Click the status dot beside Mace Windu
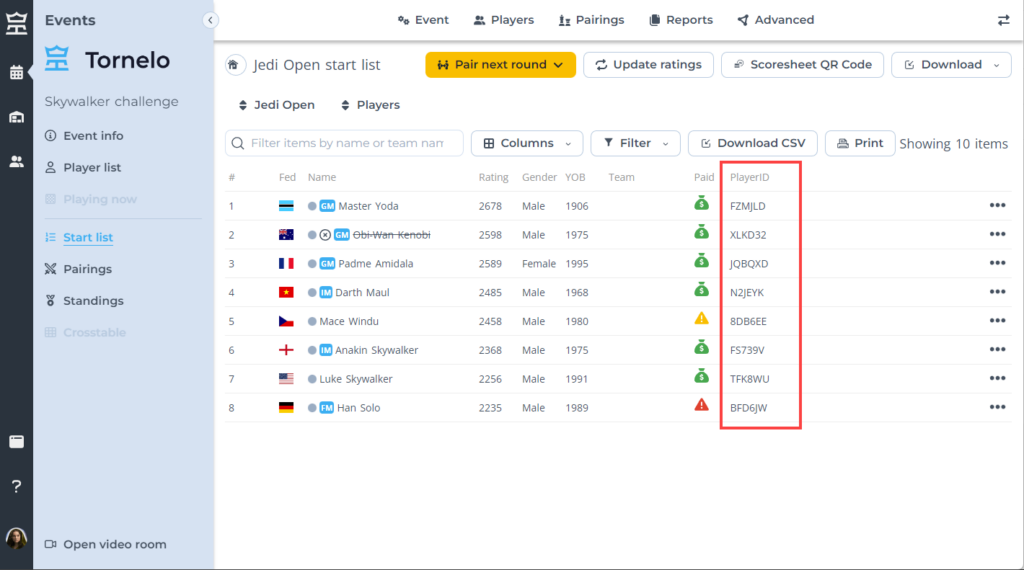 tap(312, 321)
